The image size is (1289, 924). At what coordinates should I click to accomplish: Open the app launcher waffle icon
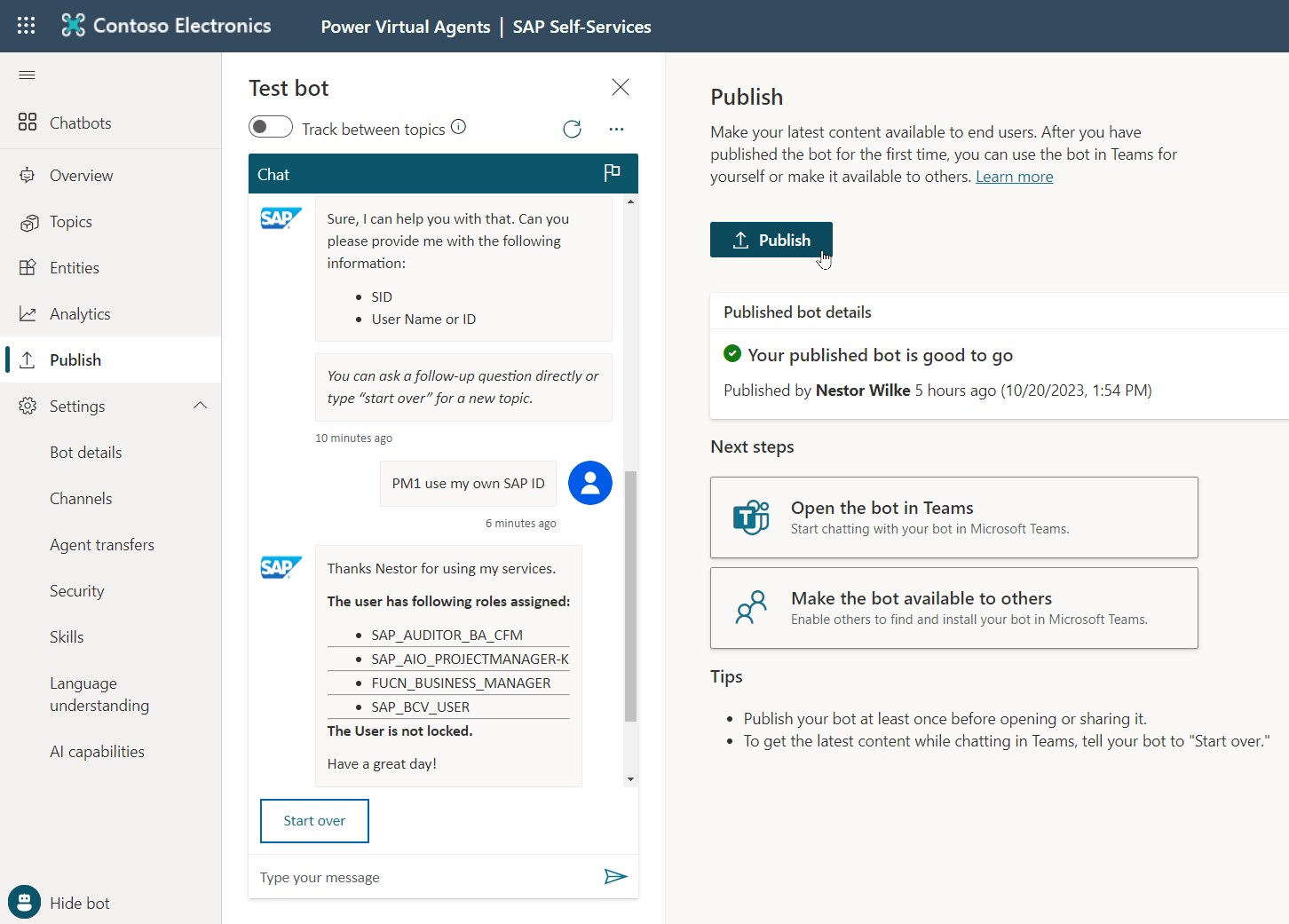(27, 26)
